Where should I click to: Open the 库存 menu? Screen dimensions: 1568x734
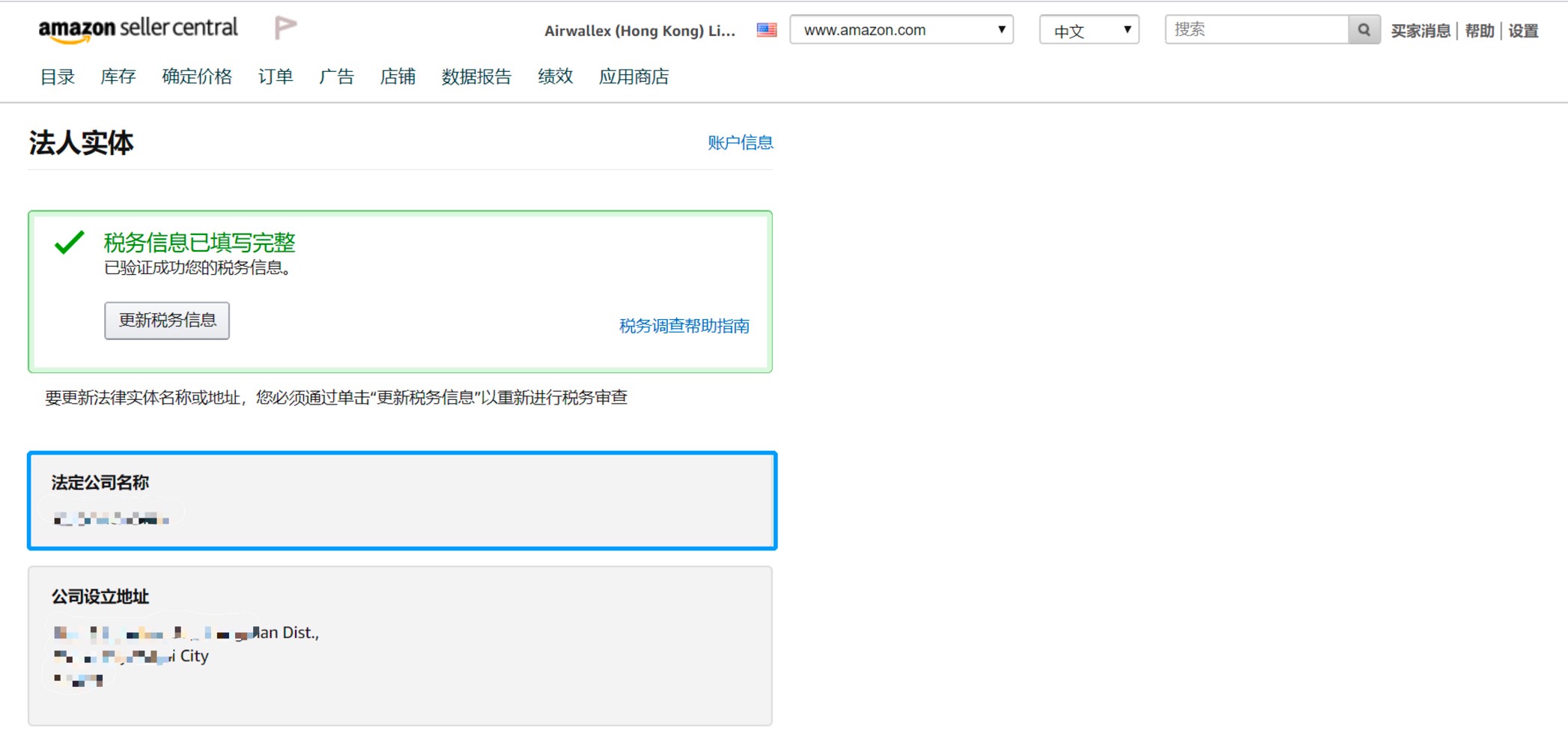coord(118,77)
